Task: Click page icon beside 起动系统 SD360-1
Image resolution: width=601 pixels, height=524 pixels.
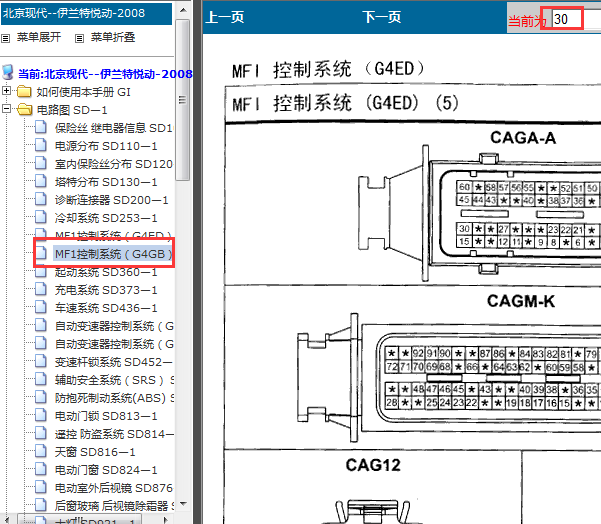Action: 41,271
